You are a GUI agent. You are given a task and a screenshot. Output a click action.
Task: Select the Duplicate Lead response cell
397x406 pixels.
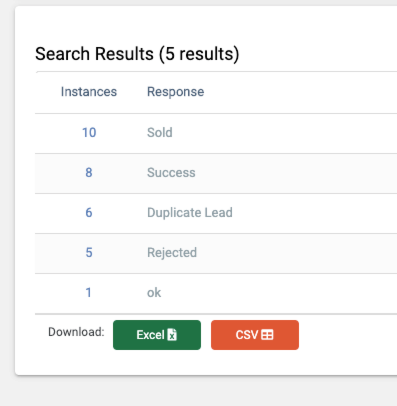coord(190,213)
